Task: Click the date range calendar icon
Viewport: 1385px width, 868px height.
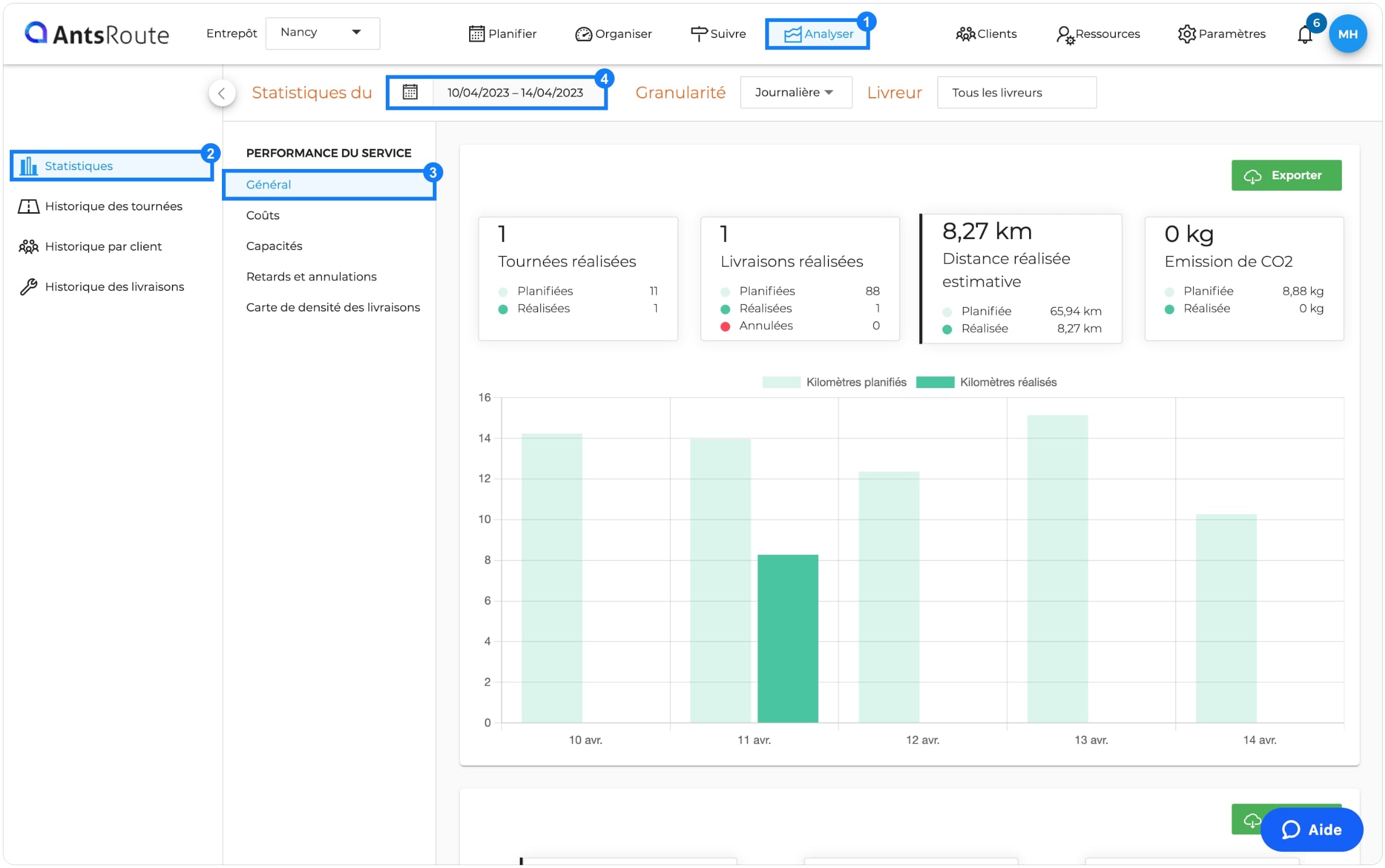Action: (x=409, y=92)
